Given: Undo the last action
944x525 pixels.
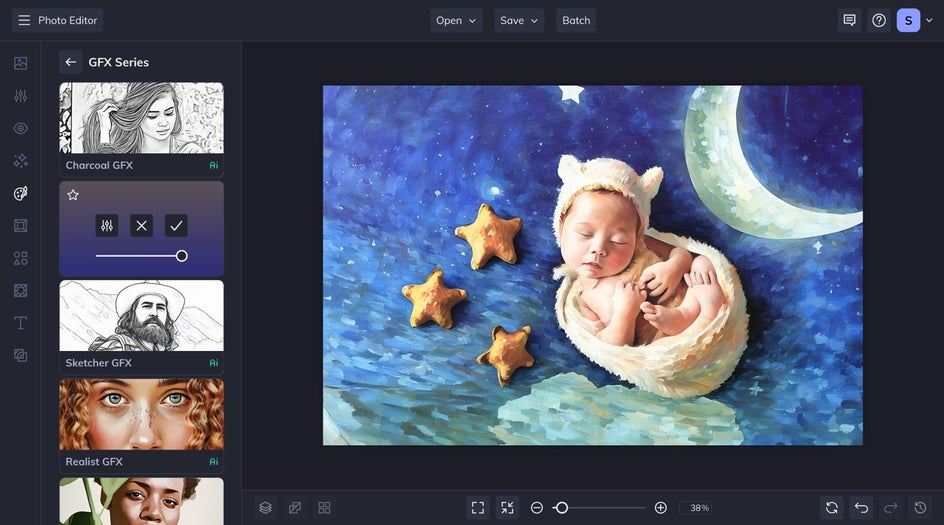Looking at the screenshot, I should tap(862, 508).
